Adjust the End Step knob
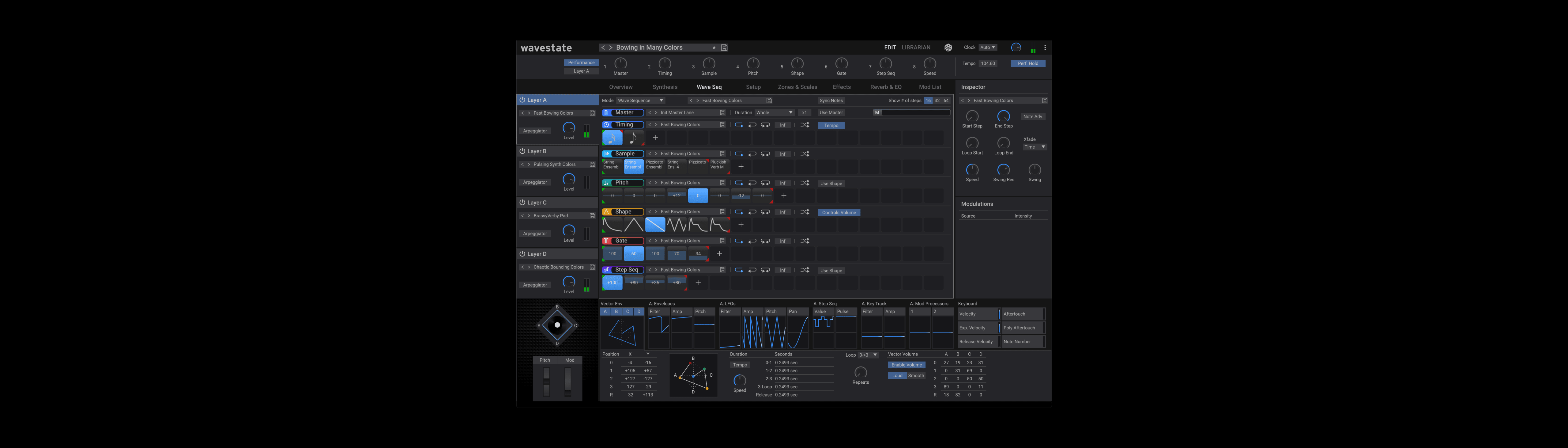This screenshot has height=448, width=1568. pos(1003,116)
